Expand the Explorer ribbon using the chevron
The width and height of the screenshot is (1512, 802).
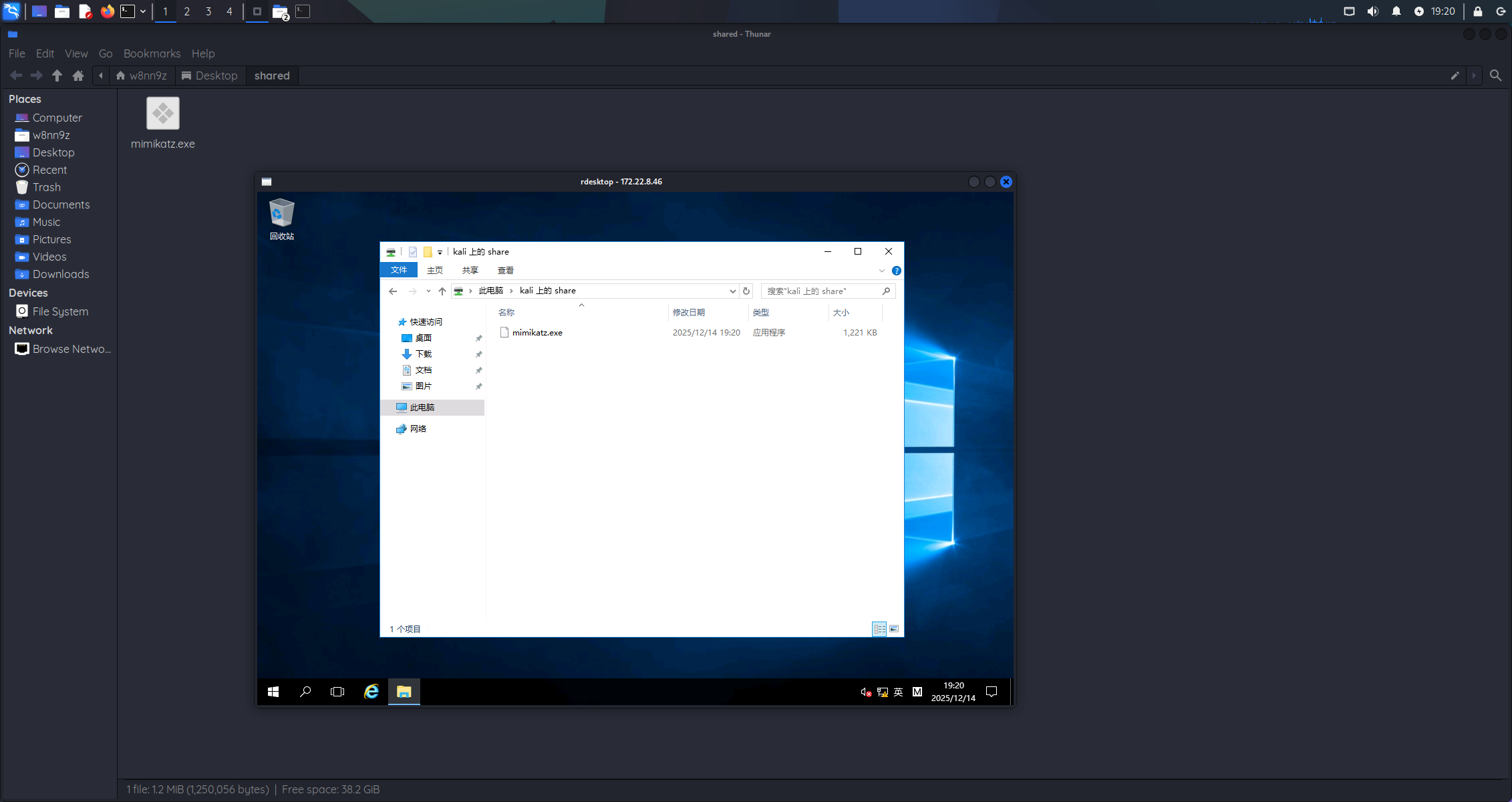pyautogui.click(x=882, y=271)
